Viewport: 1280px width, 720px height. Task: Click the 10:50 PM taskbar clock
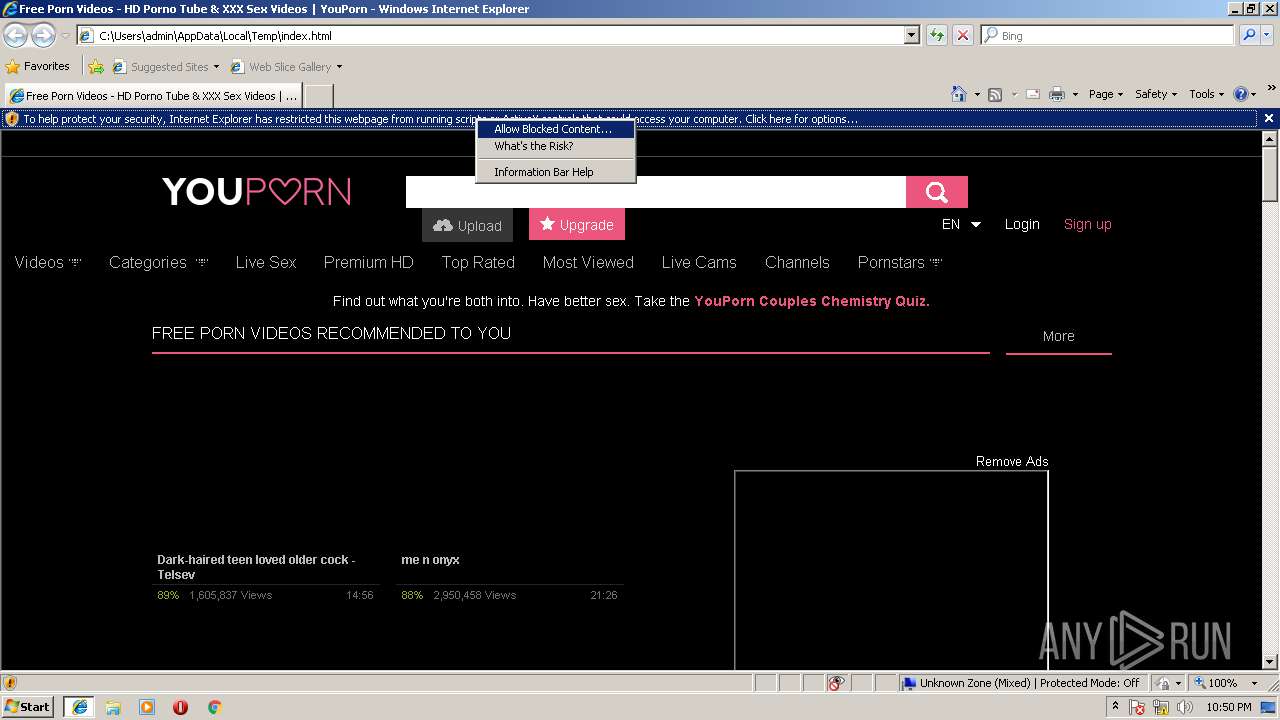(x=1229, y=707)
